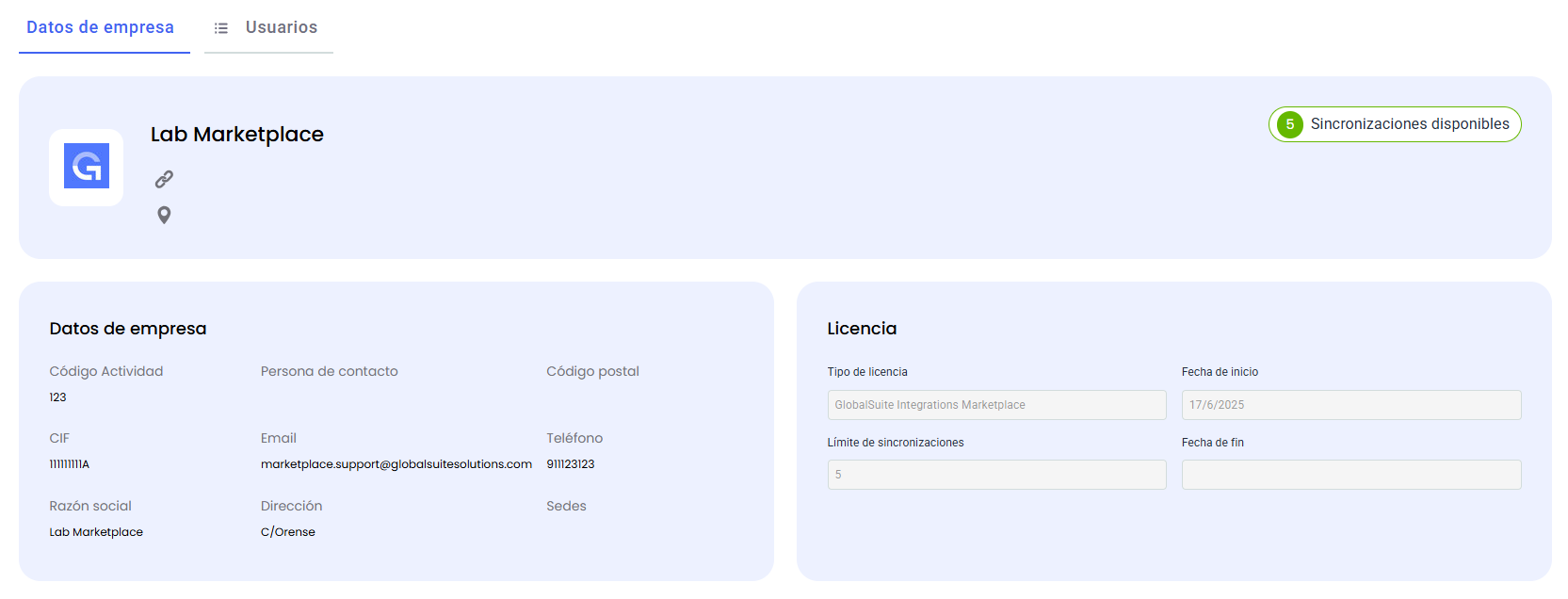Click the Límite de sincronizaciones field

pos(996,475)
